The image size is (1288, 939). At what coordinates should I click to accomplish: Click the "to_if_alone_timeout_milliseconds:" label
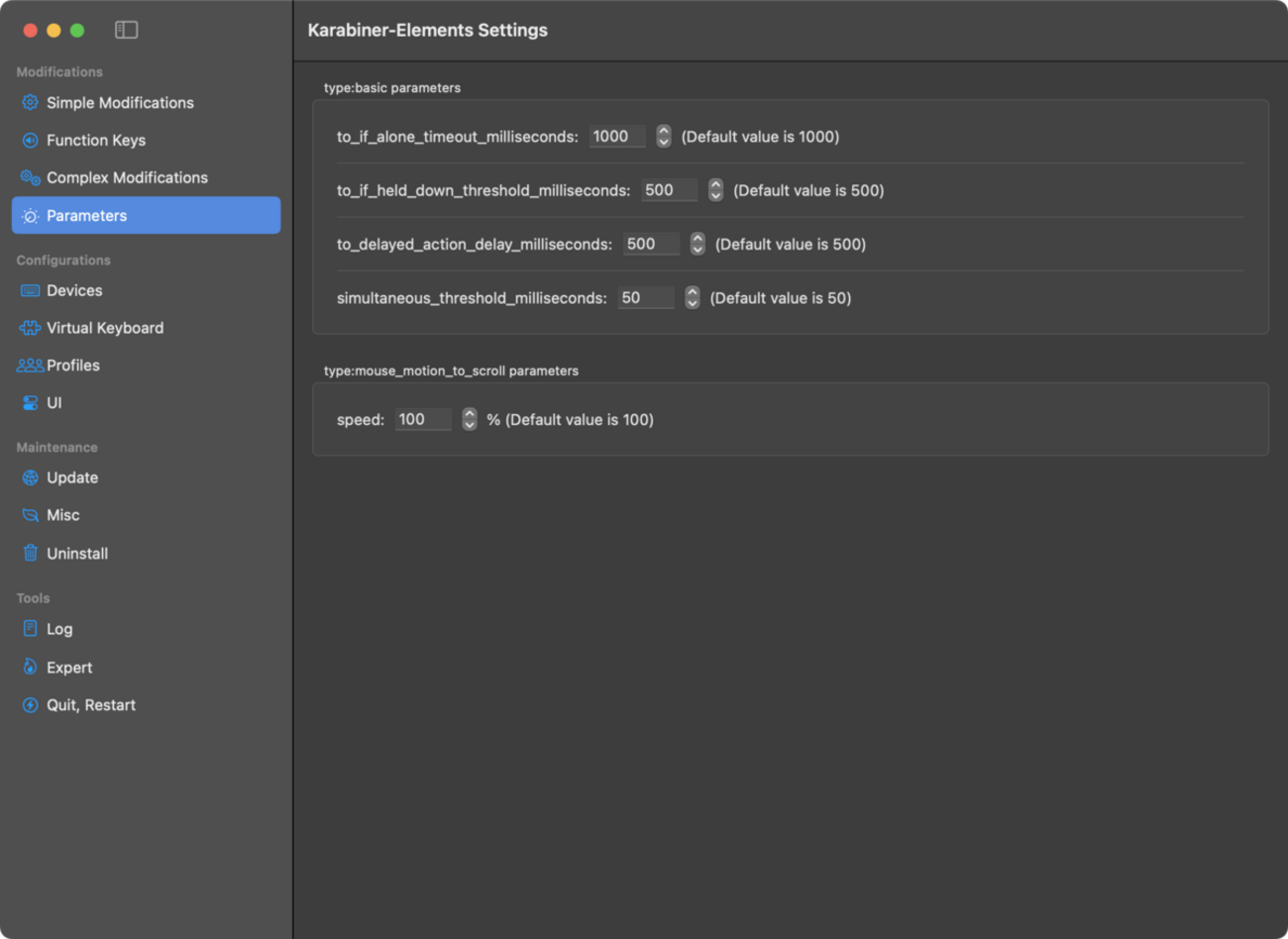(x=458, y=137)
